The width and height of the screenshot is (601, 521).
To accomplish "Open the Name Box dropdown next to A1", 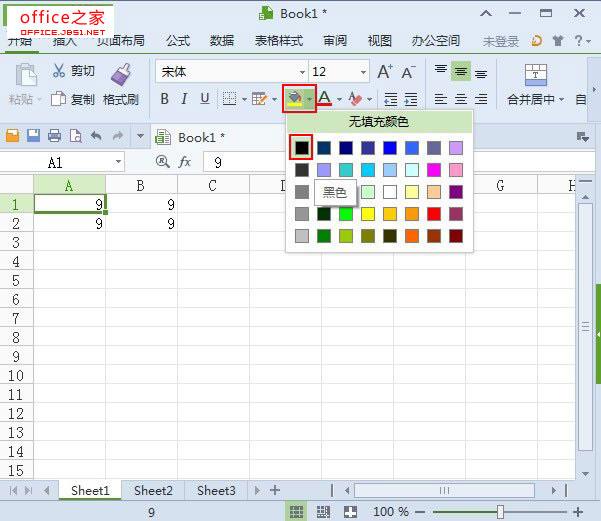I will point(118,161).
